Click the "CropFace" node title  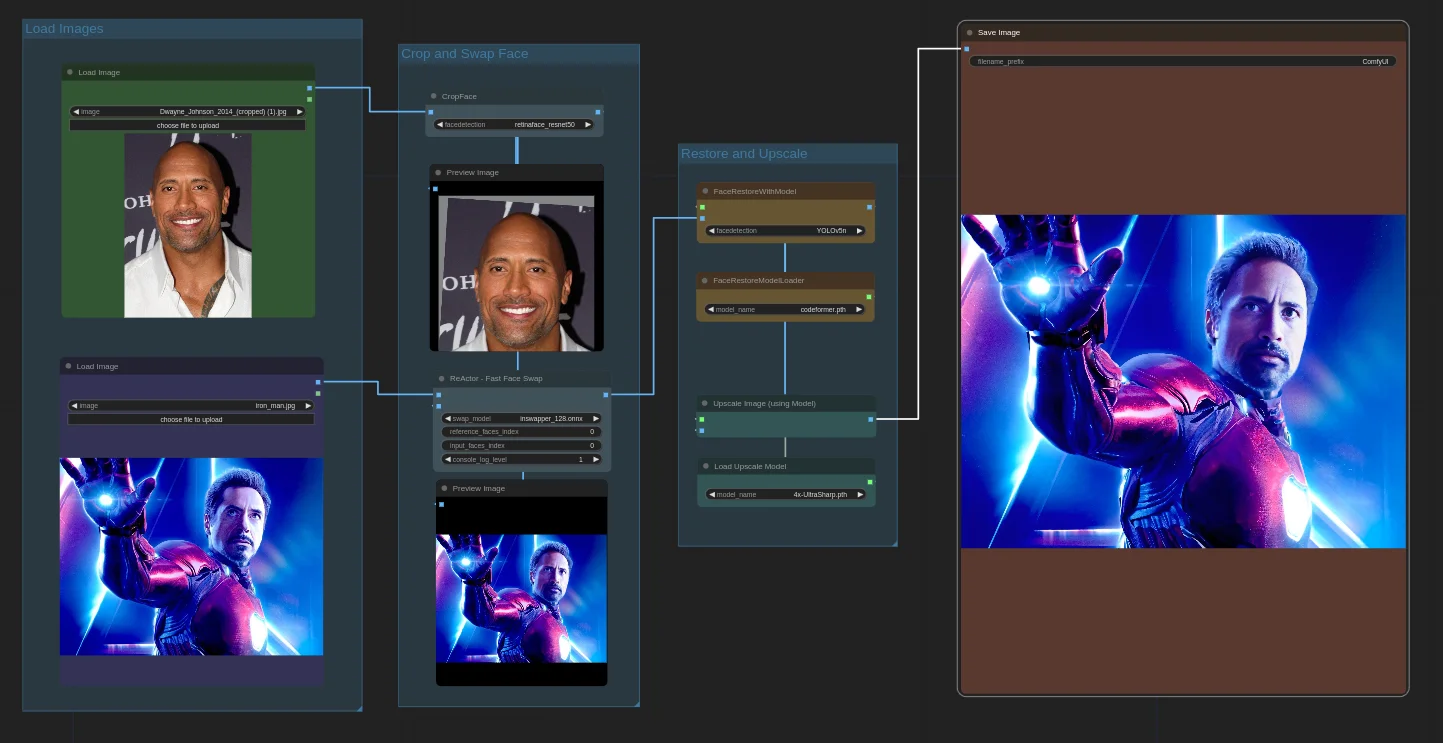tap(459, 97)
